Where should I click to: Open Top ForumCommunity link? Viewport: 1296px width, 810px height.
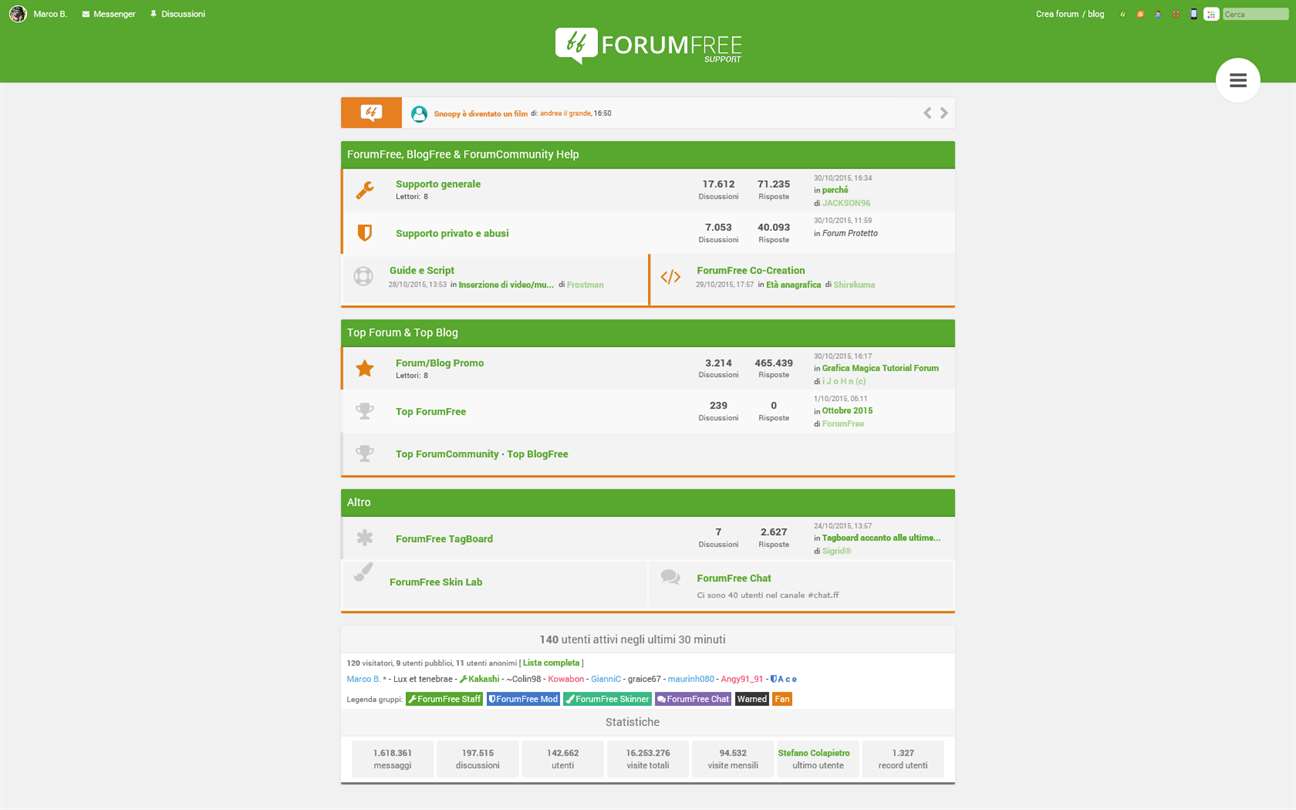[447, 454]
